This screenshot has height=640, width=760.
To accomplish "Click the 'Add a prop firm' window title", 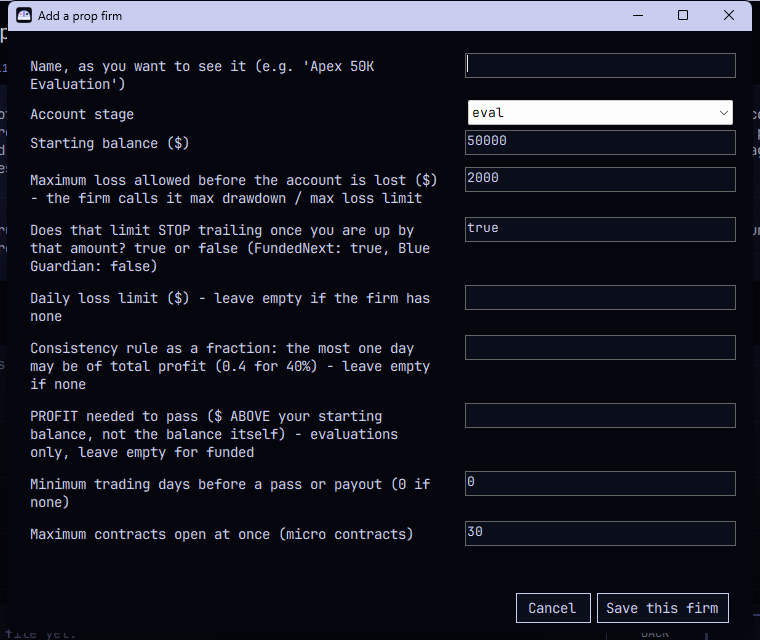I will coord(80,16).
